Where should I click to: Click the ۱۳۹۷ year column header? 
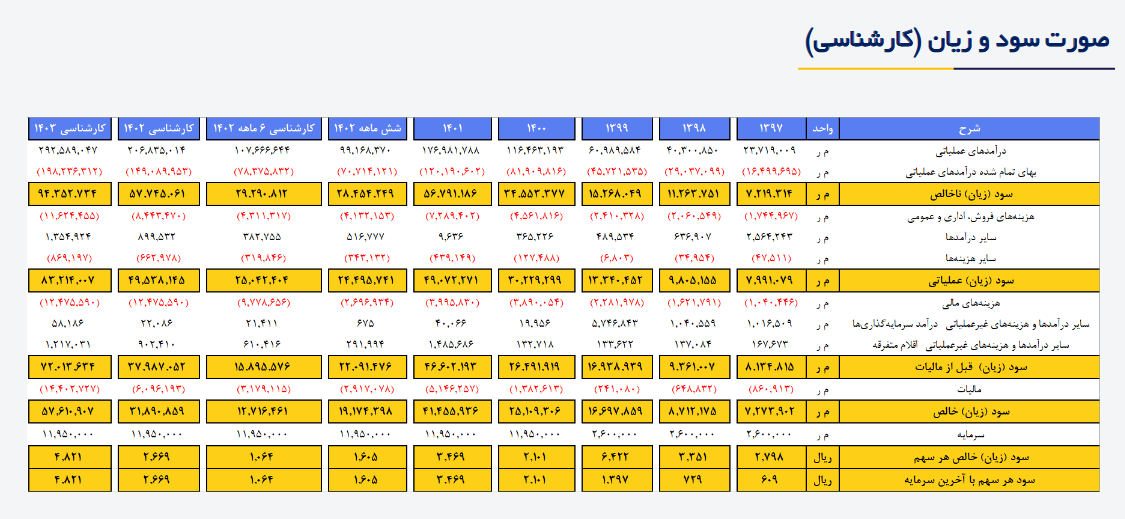coord(770,128)
